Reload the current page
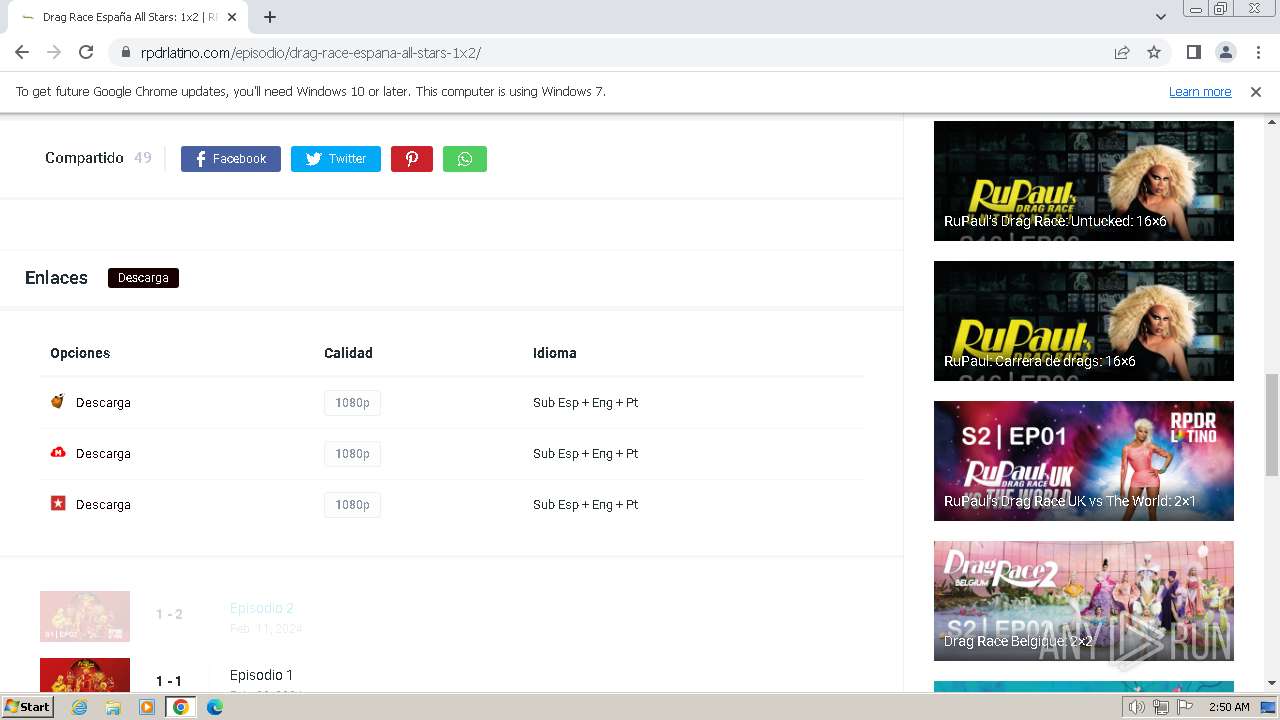The width and height of the screenshot is (1280, 720). point(86,52)
